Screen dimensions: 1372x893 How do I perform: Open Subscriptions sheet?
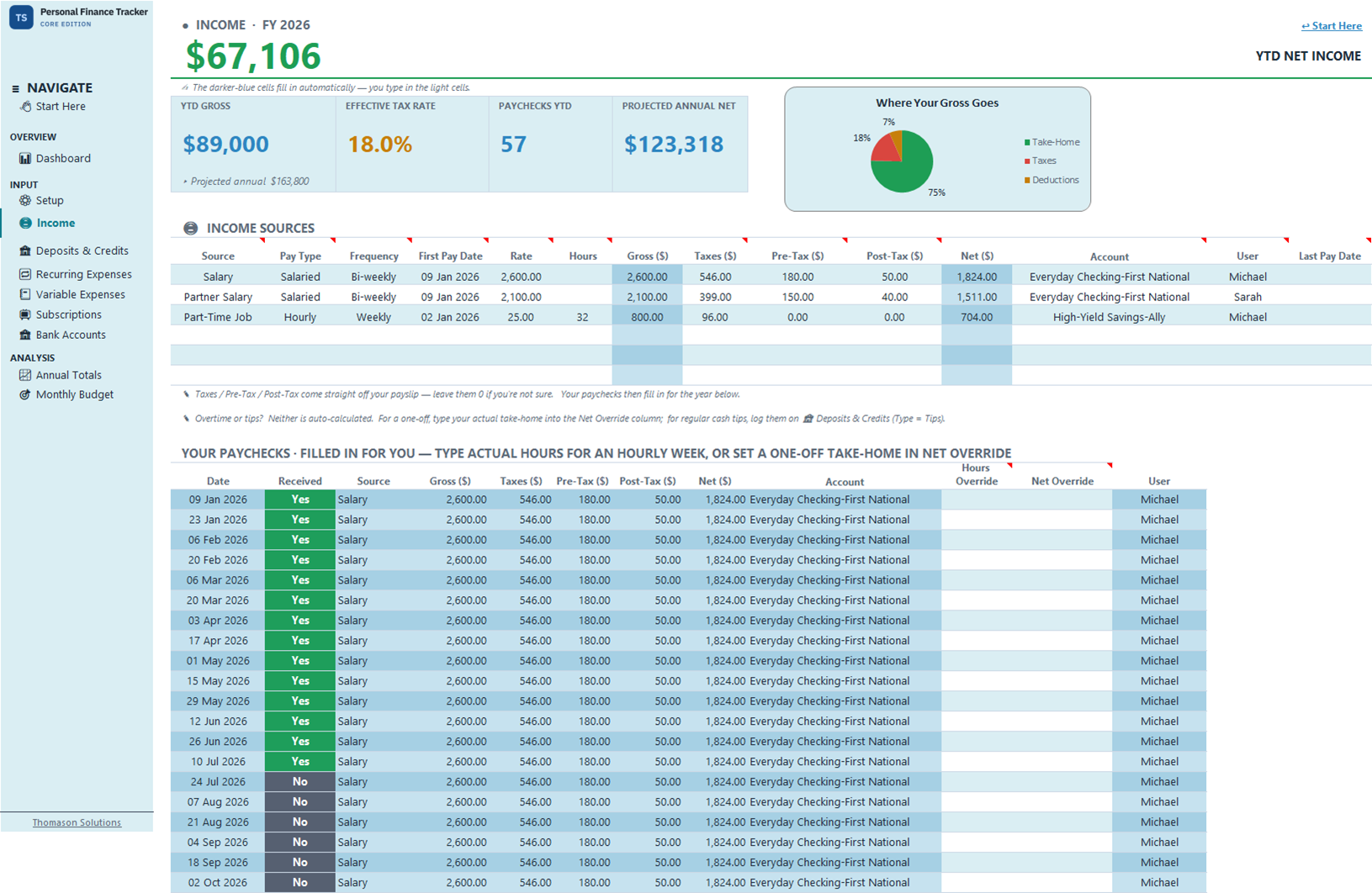coord(68,314)
